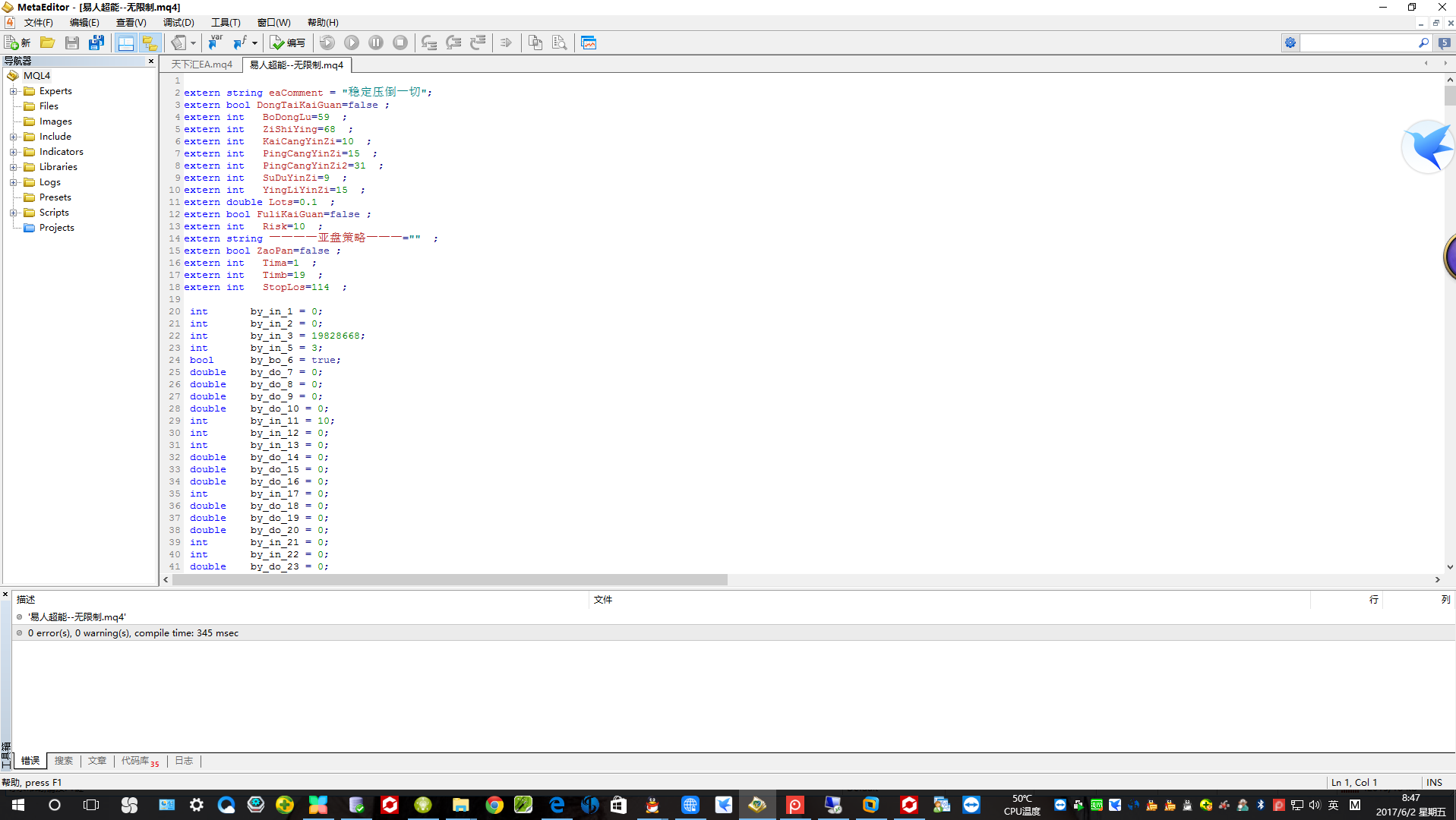
Task: Open the 文件(F) menu
Action: (x=38, y=23)
